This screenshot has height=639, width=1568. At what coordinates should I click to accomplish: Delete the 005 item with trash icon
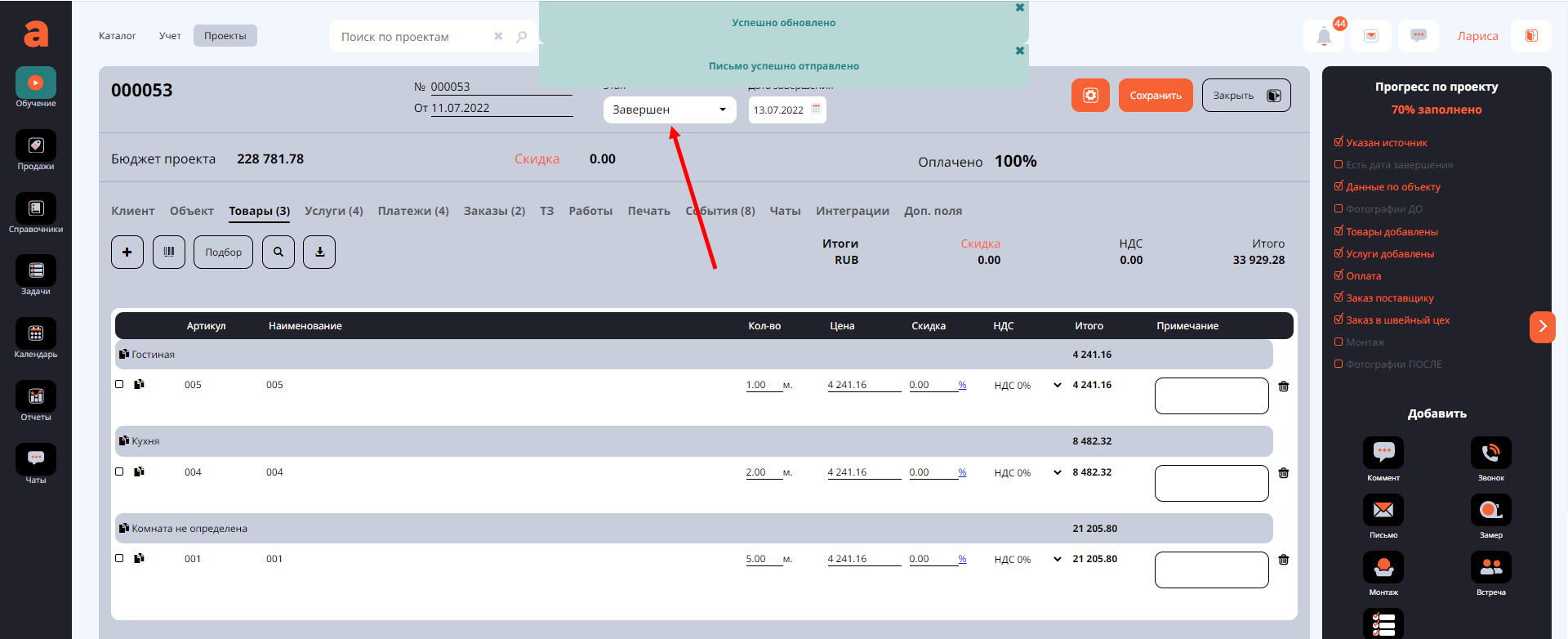pyautogui.click(x=1283, y=387)
